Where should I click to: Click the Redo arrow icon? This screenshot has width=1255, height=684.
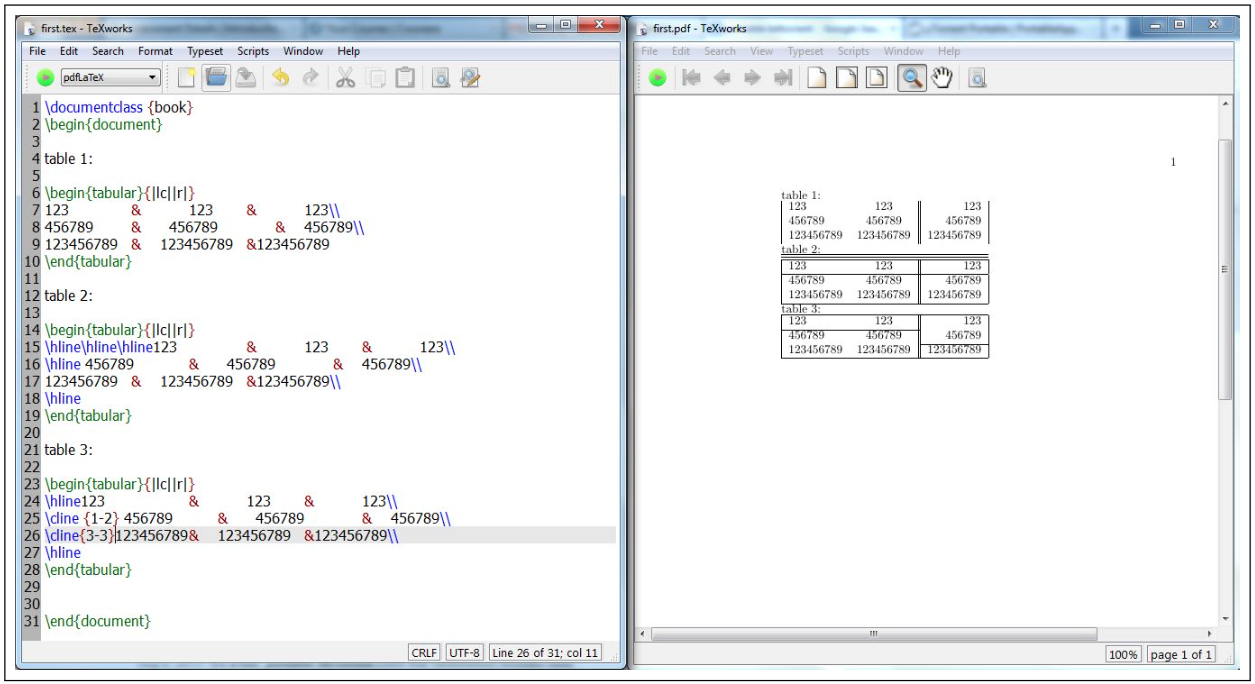coord(310,77)
